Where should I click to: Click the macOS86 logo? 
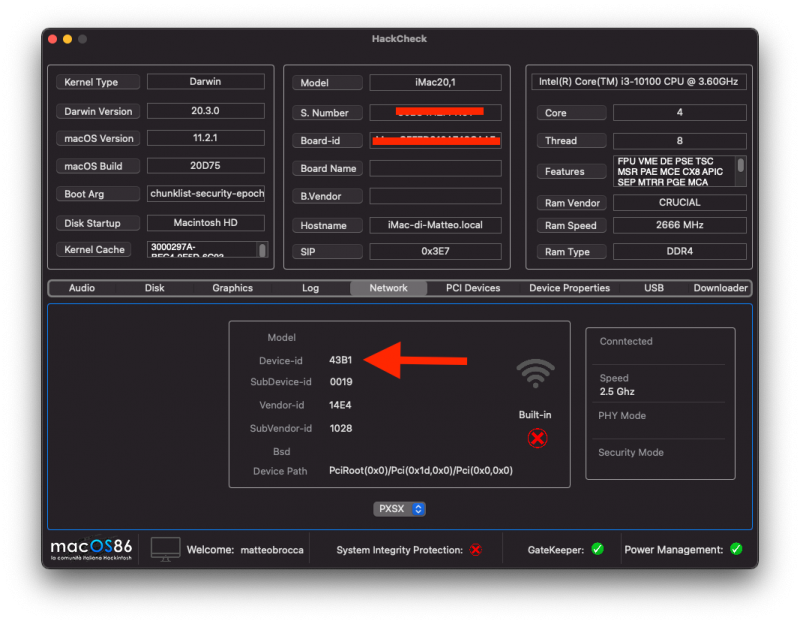[x=91, y=549]
